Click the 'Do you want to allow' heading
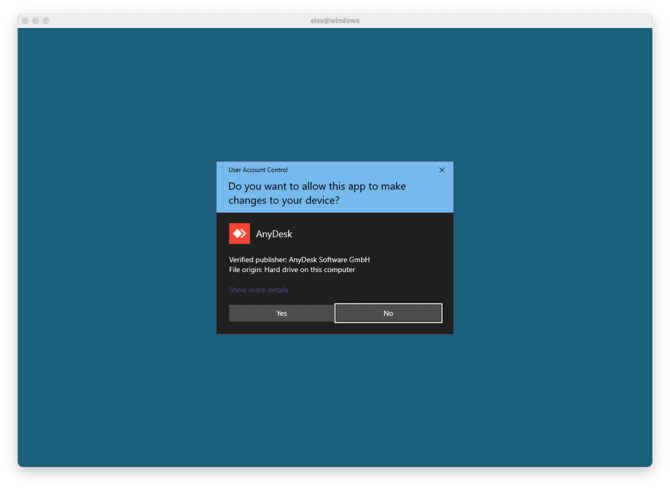Screen dimensions: 670x489 point(317,193)
